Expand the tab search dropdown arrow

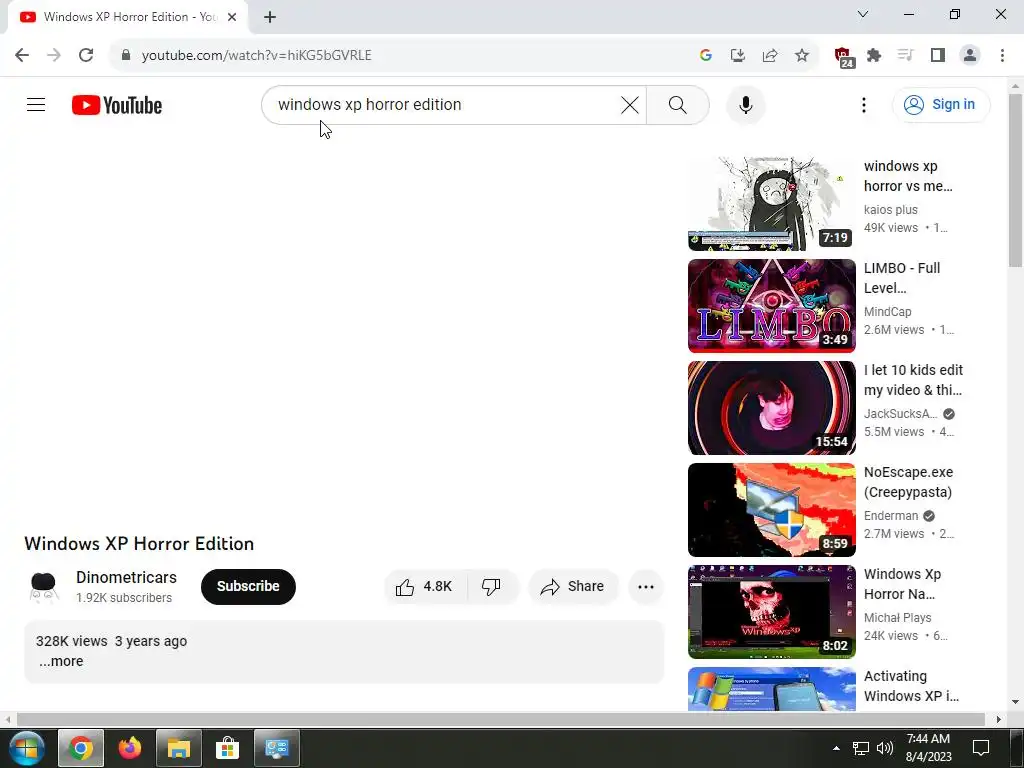click(x=862, y=14)
